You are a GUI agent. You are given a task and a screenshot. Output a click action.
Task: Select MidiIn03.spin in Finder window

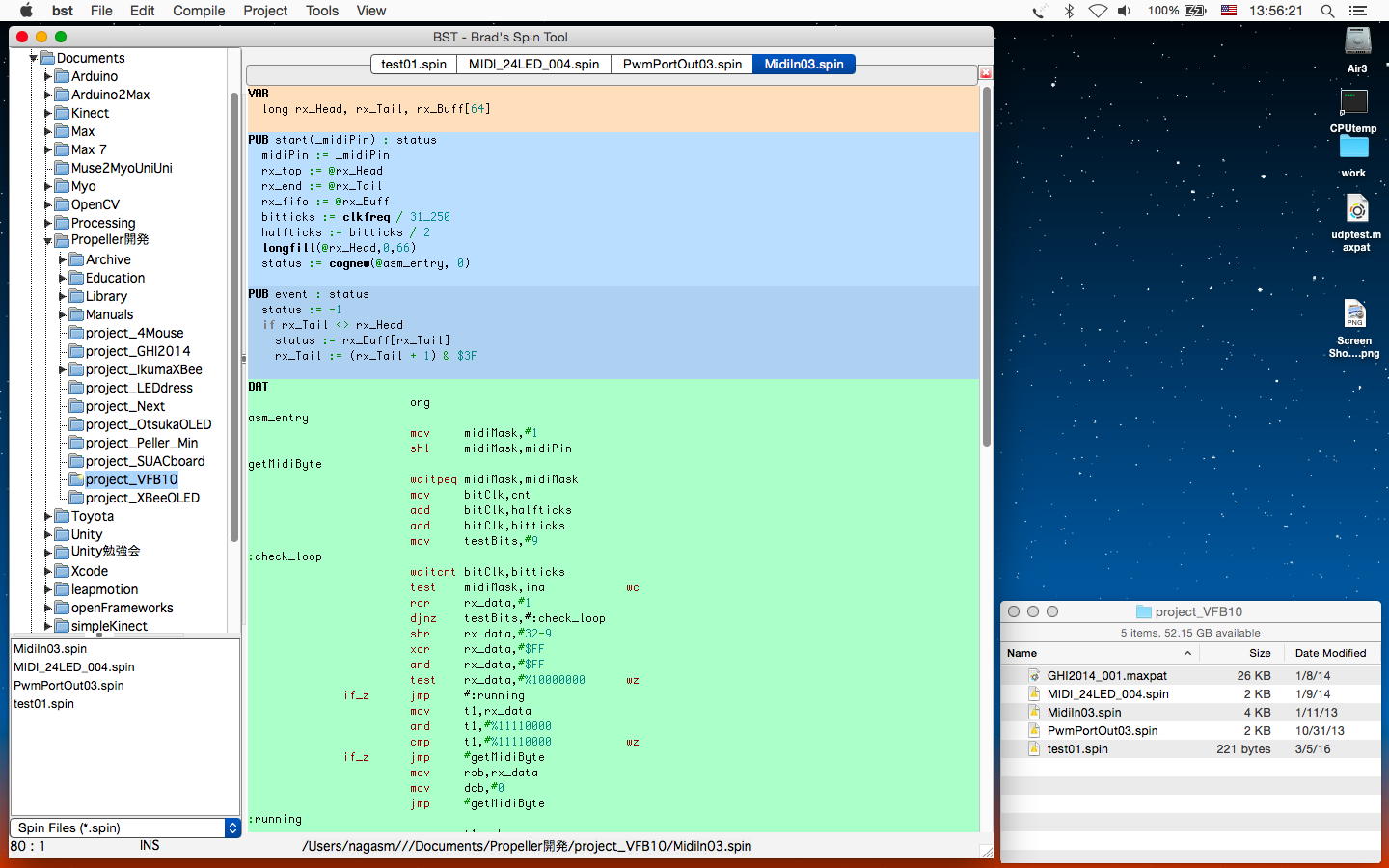tap(1084, 713)
